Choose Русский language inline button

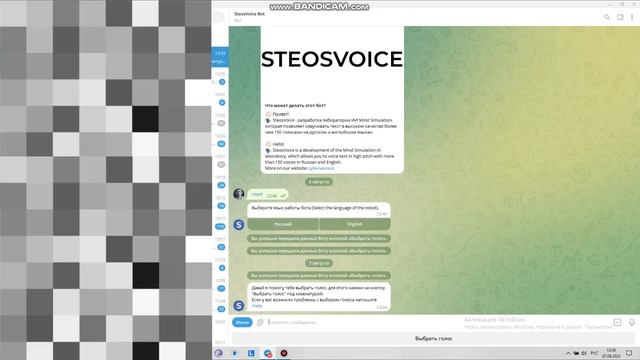(283, 224)
